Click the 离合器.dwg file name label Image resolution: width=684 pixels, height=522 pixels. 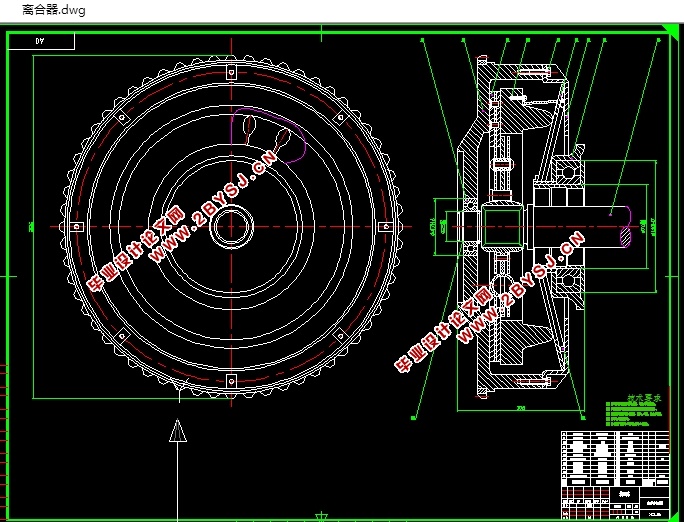[54, 10]
